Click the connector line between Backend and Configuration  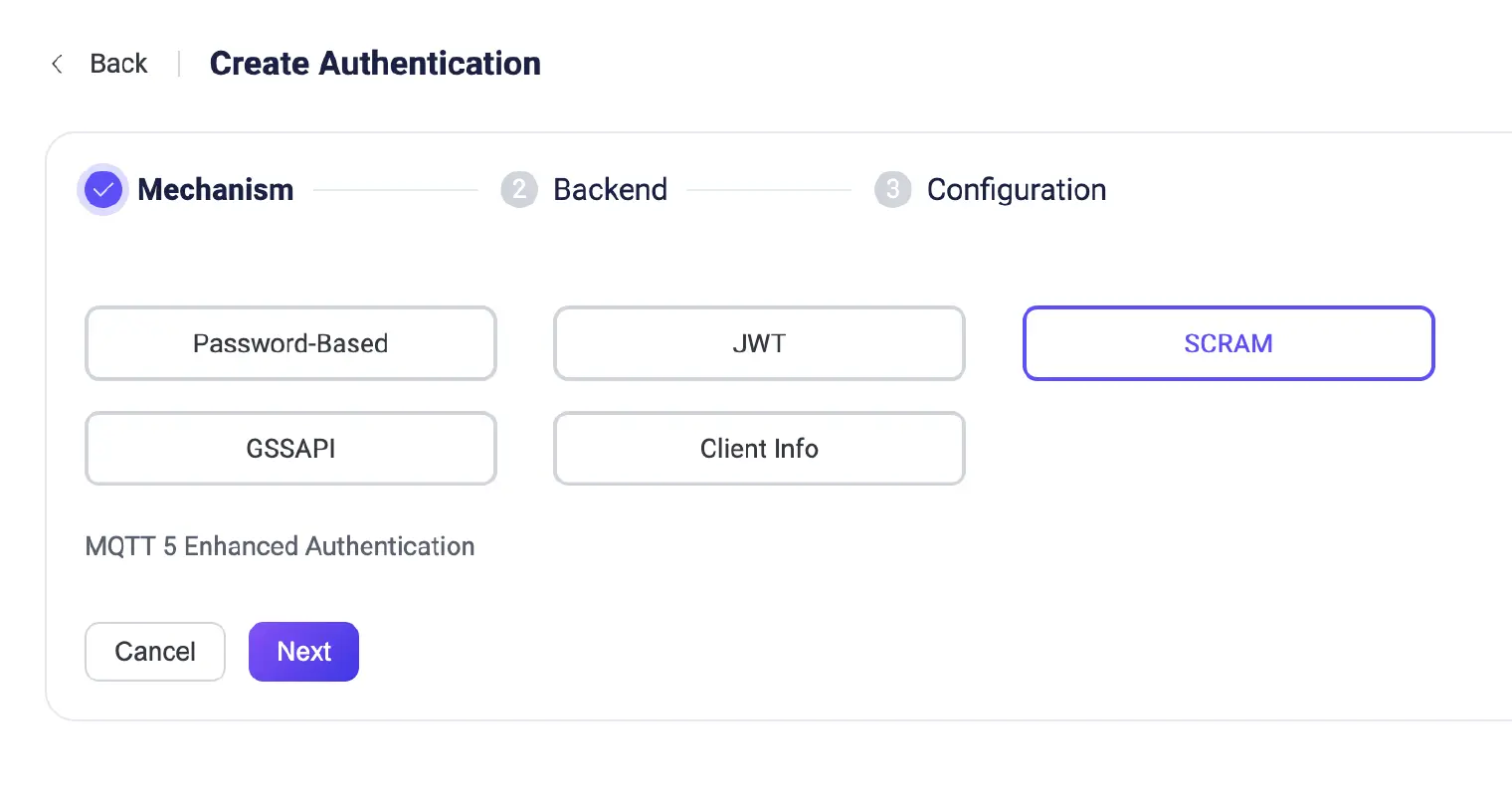tap(769, 190)
